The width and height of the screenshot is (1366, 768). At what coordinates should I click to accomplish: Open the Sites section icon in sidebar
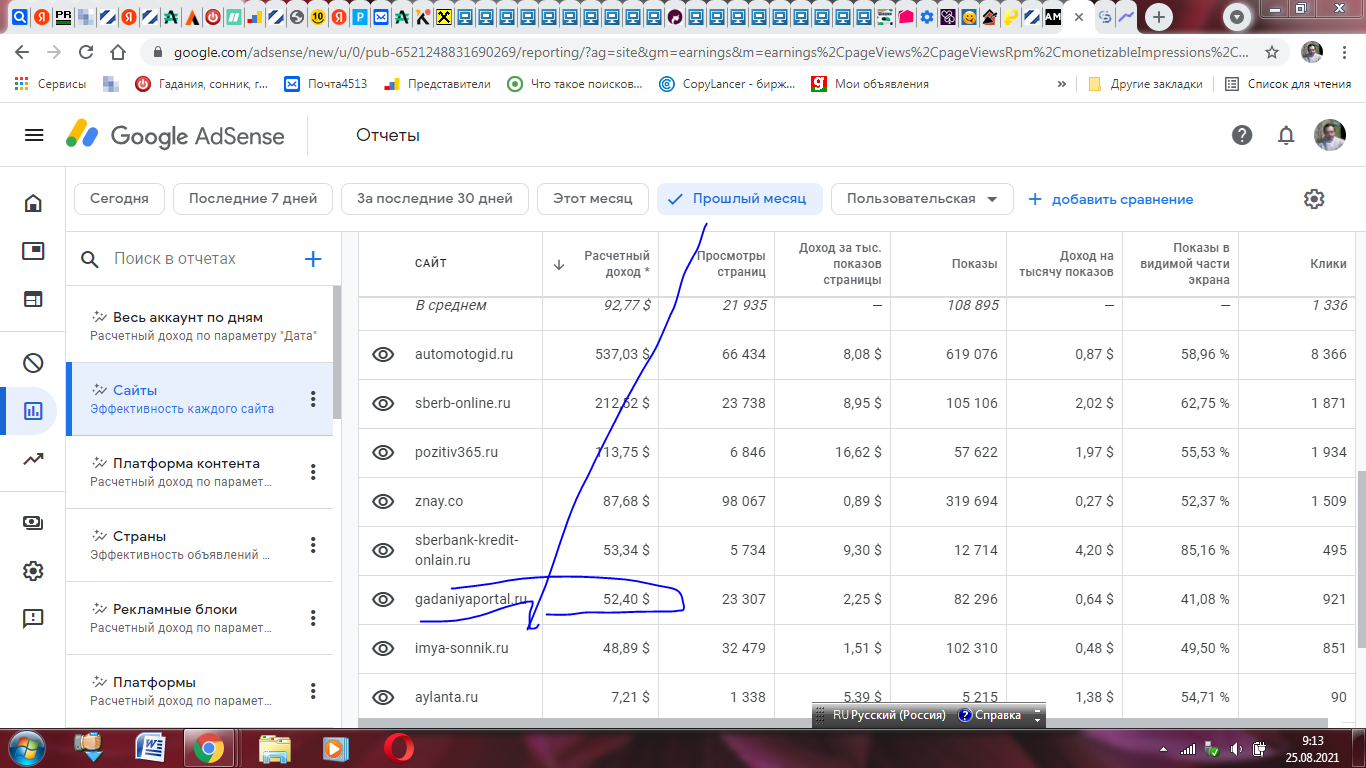pos(34,299)
